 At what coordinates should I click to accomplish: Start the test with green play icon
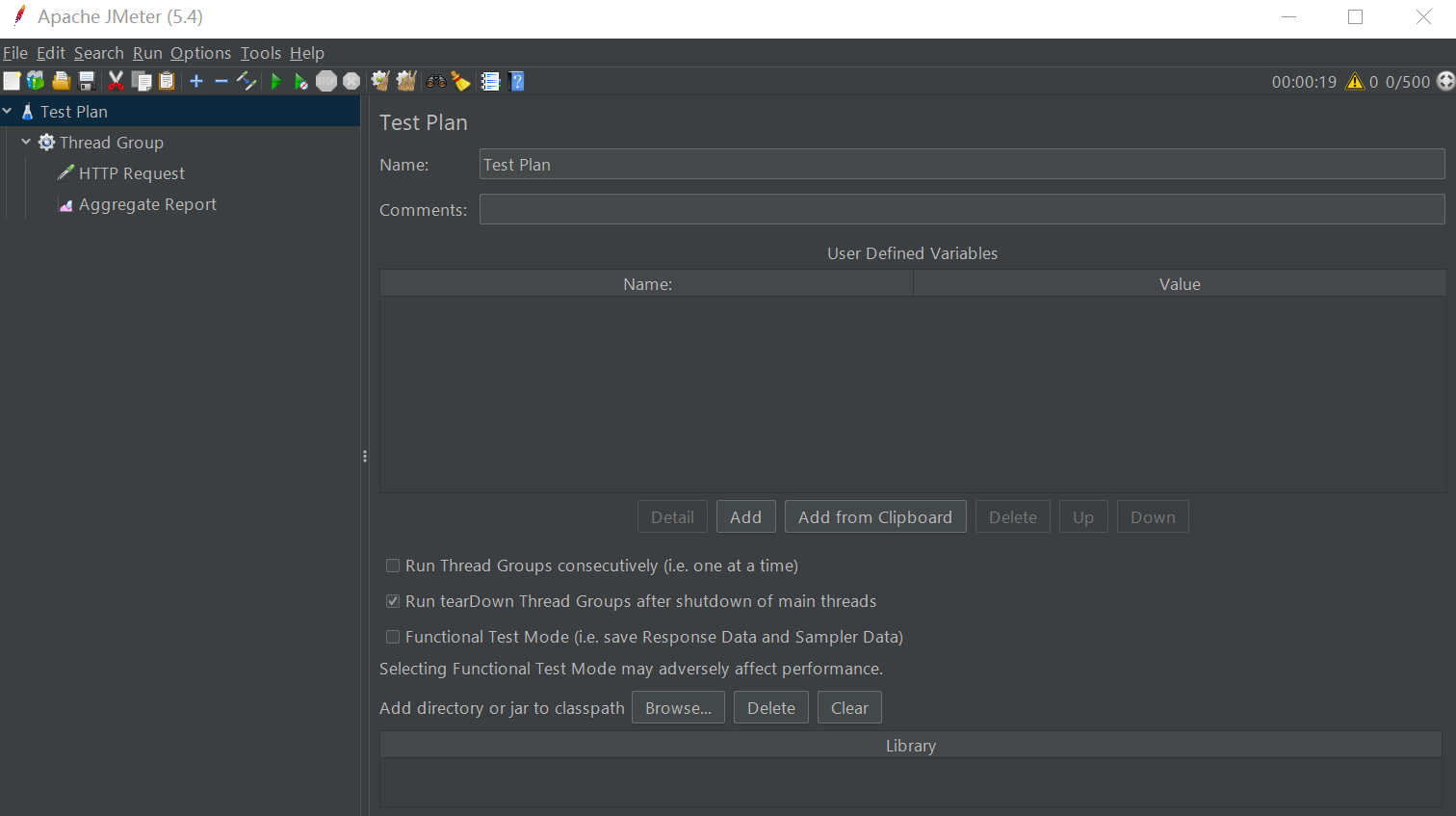coord(276,81)
